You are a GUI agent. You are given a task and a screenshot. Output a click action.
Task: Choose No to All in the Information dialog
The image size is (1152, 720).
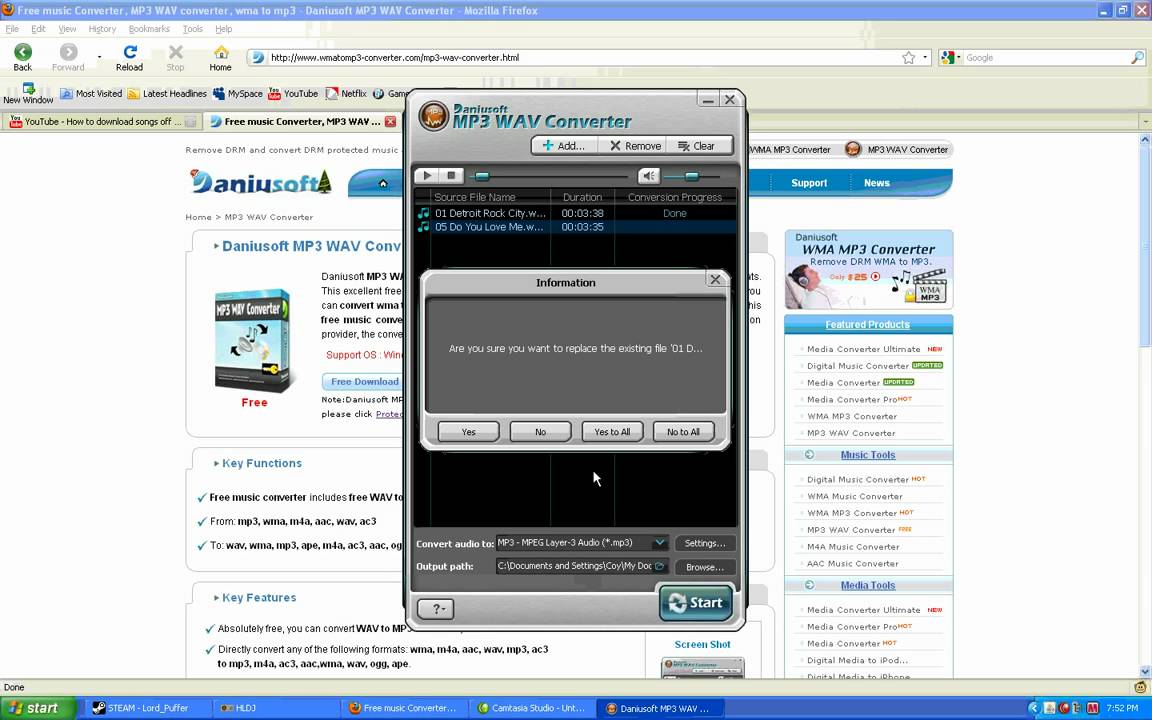point(683,431)
